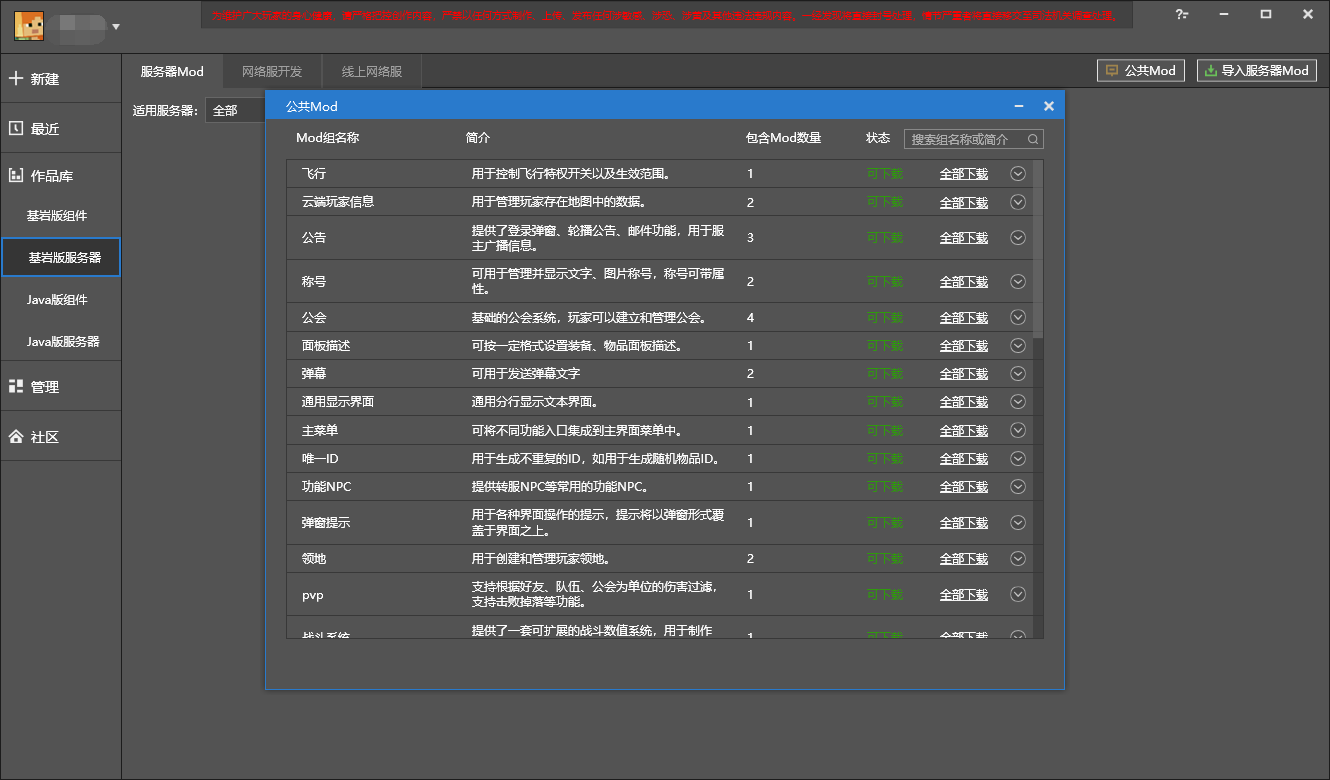The image size is (1330, 780).
Task: Click the 社区 home icon
Action: [x=15, y=437]
